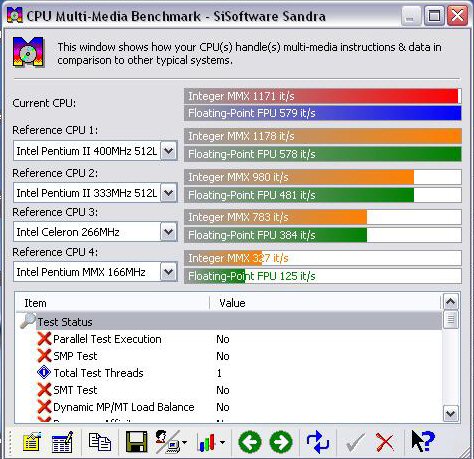Screen dimensions: 474x459
Task: Click the title bar application icon
Action: tap(14, 15)
